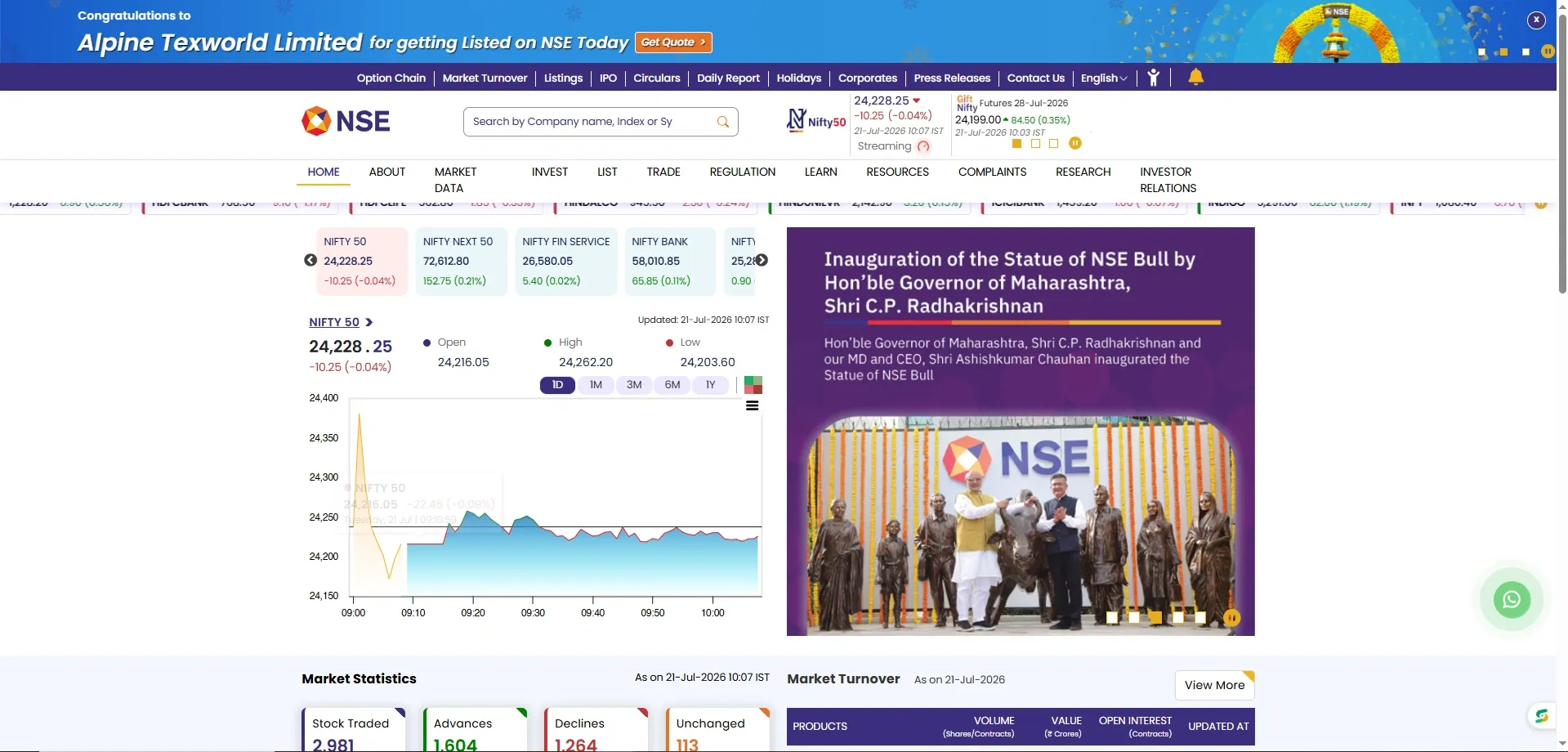Select fifth news slideshow dot

pos(1200,618)
